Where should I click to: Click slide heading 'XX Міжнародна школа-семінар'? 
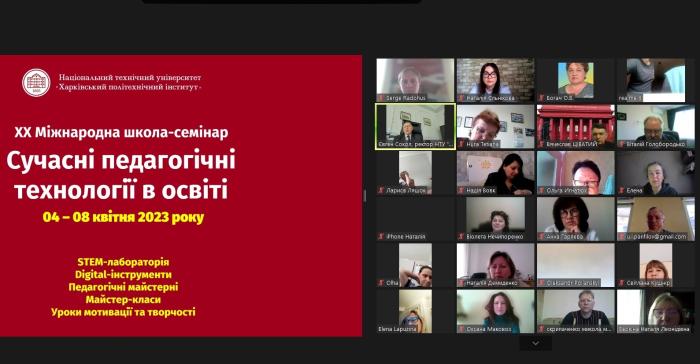(x=121, y=133)
